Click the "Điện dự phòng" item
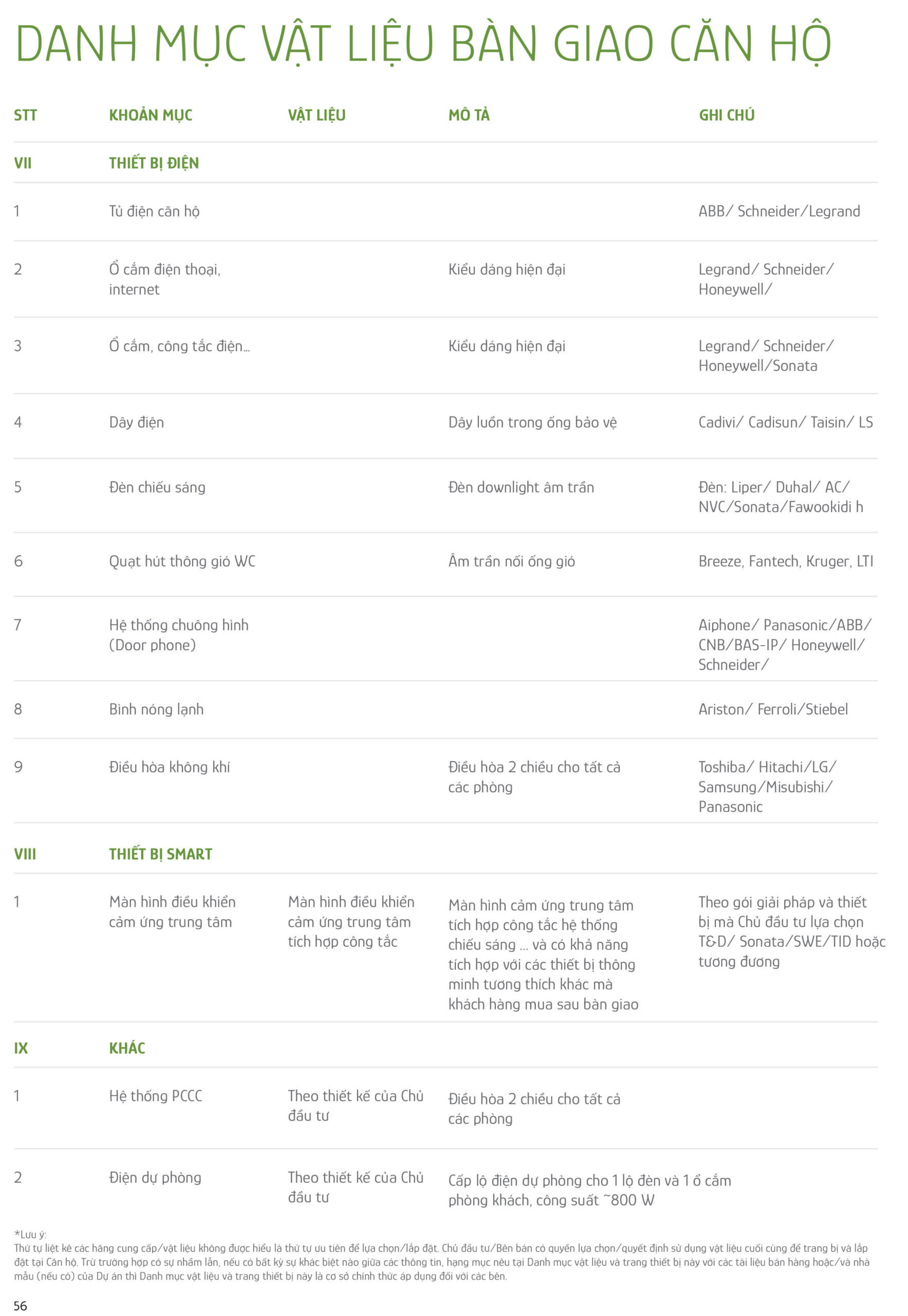Image resolution: width=908 pixels, height=1316 pixels. click(x=155, y=1177)
